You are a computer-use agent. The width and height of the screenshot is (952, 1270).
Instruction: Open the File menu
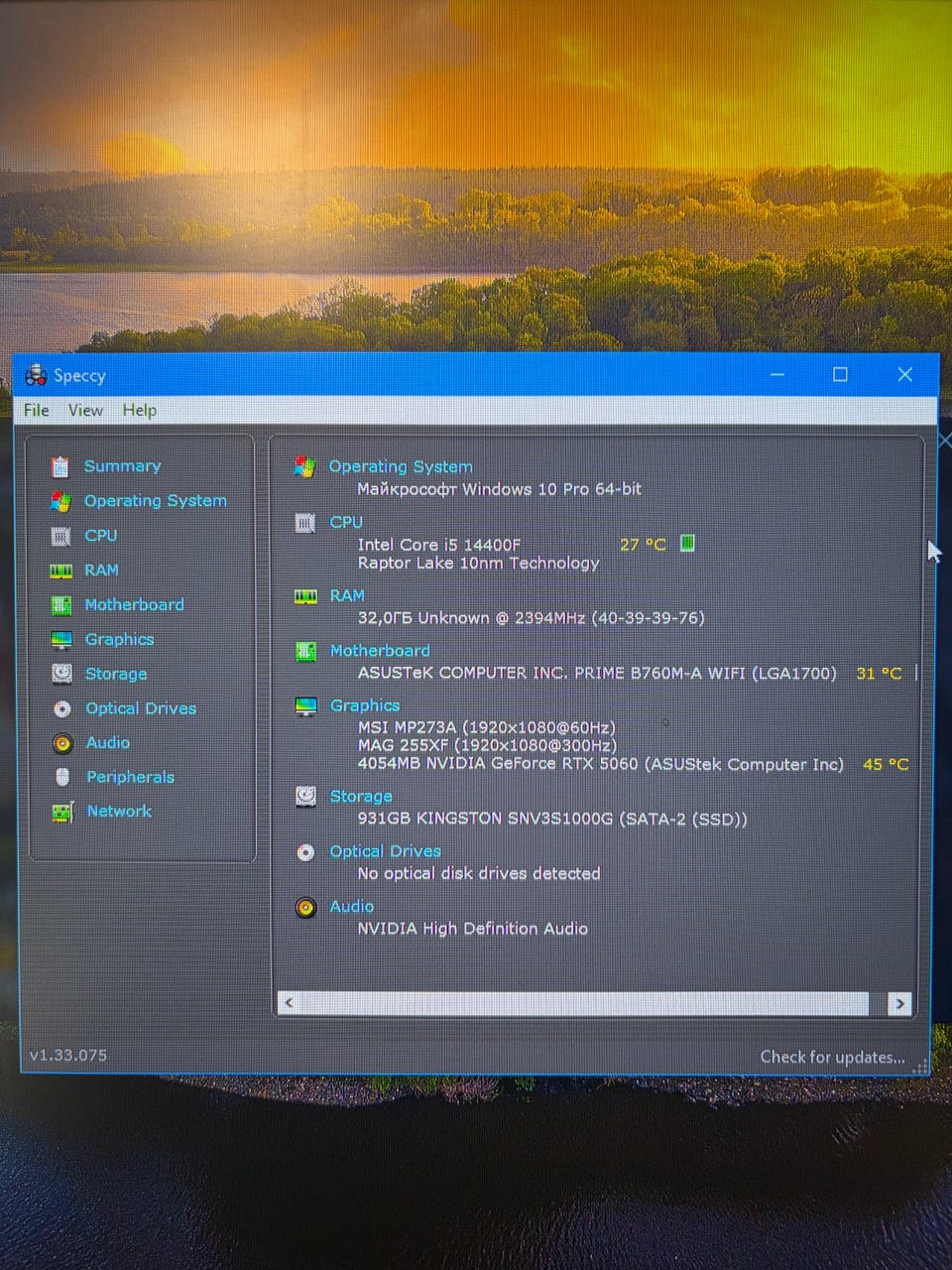[37, 410]
